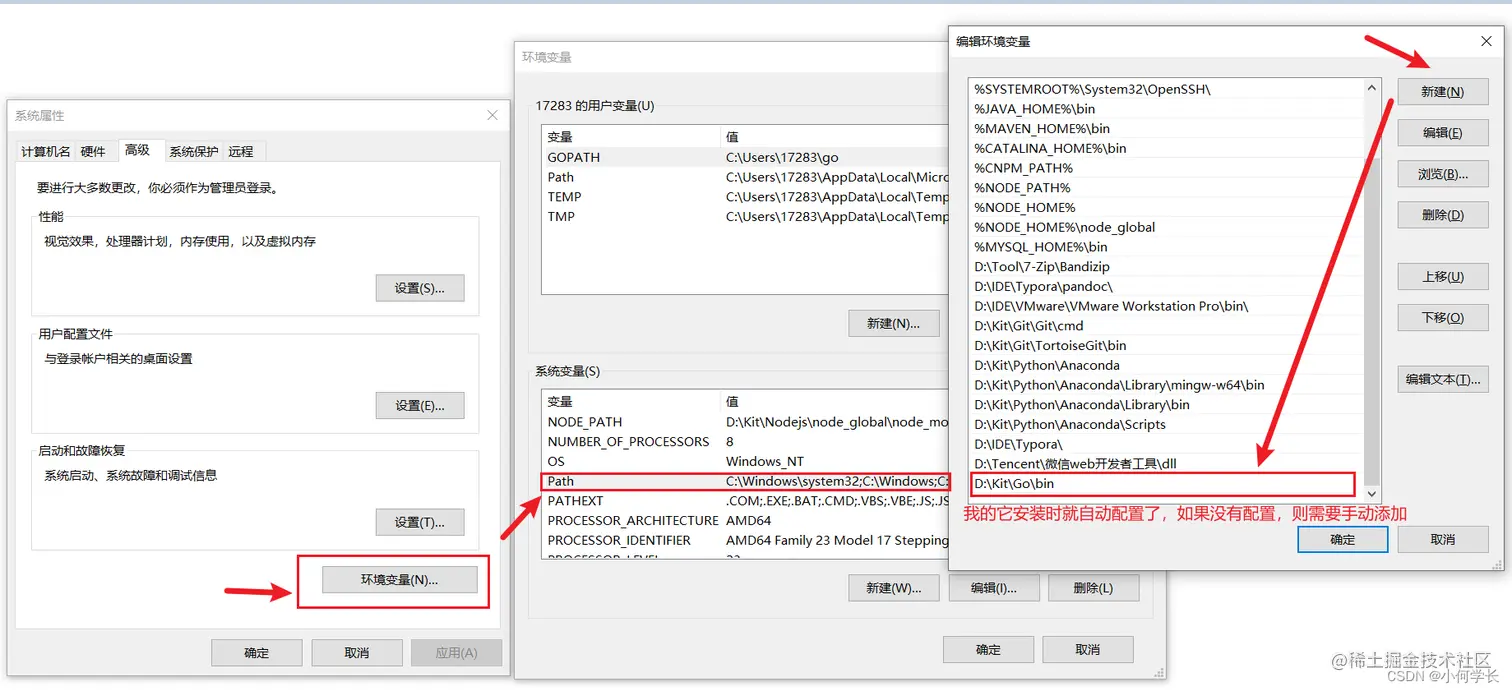Open the 系统保护 tab
1512x691 pixels.
[x=194, y=152]
